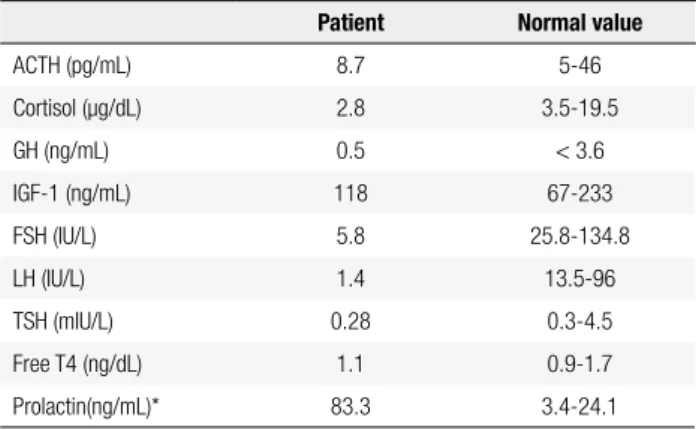Select the Prolactin(ng/mL)* row label
Viewport: 696px width, 430px height.
click(86, 407)
